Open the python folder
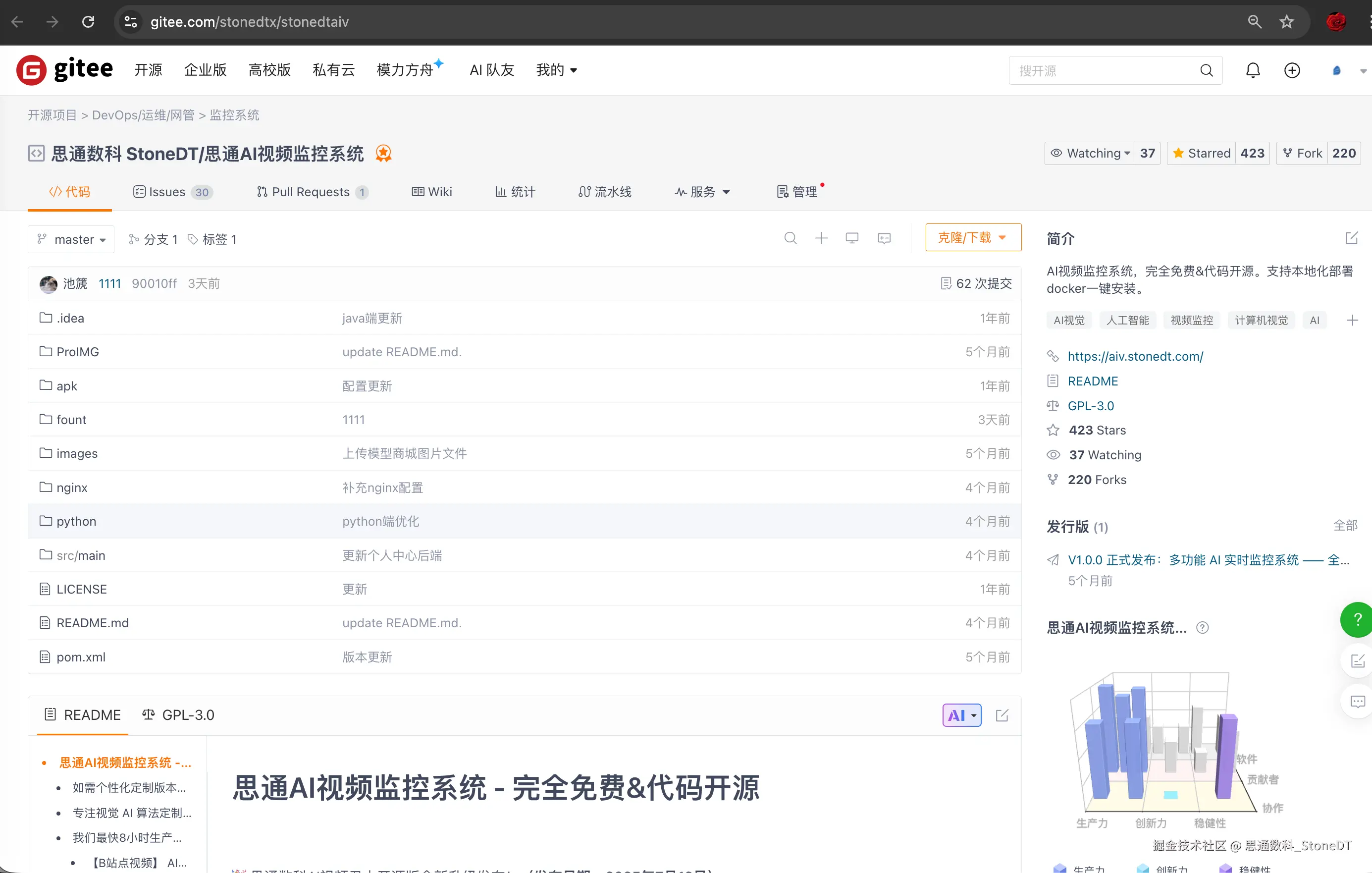 [76, 521]
